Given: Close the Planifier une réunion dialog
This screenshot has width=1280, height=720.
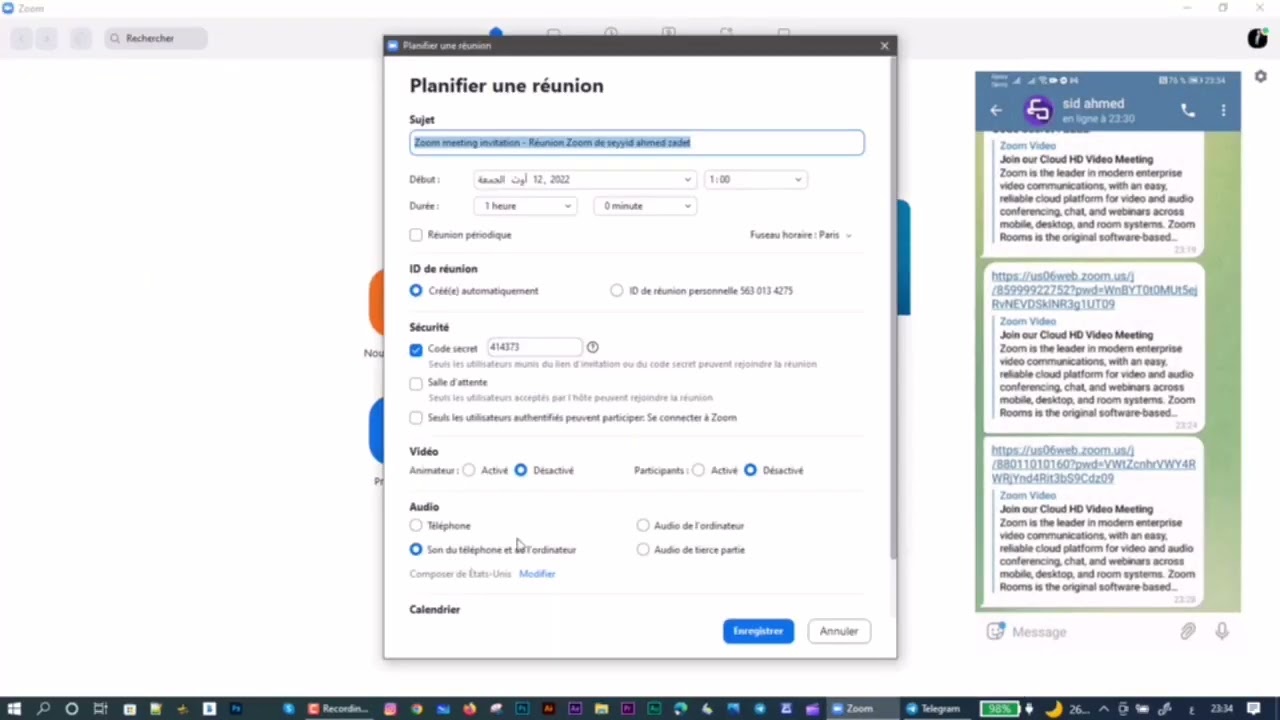Looking at the screenshot, I should [884, 46].
